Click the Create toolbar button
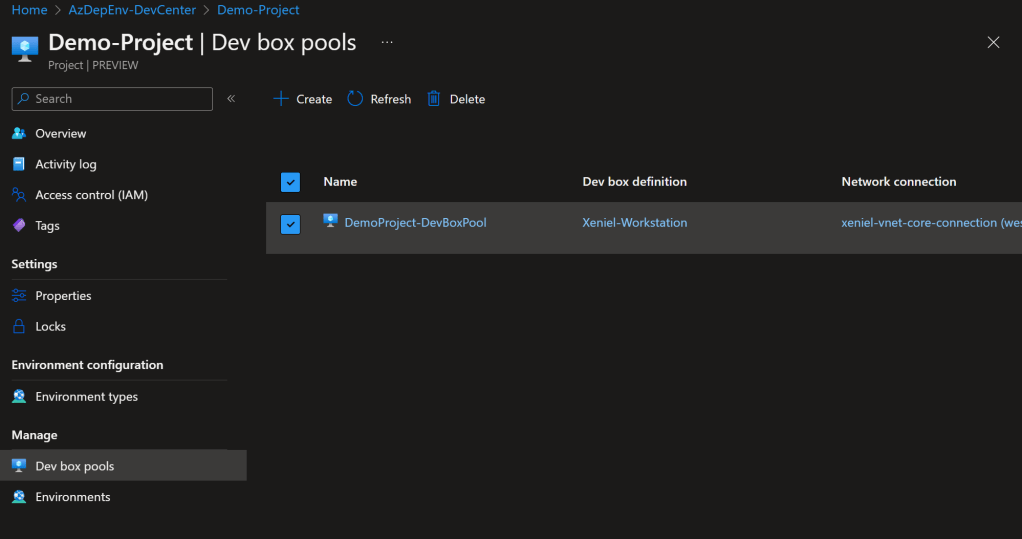The image size is (1022, 539). [x=303, y=99]
